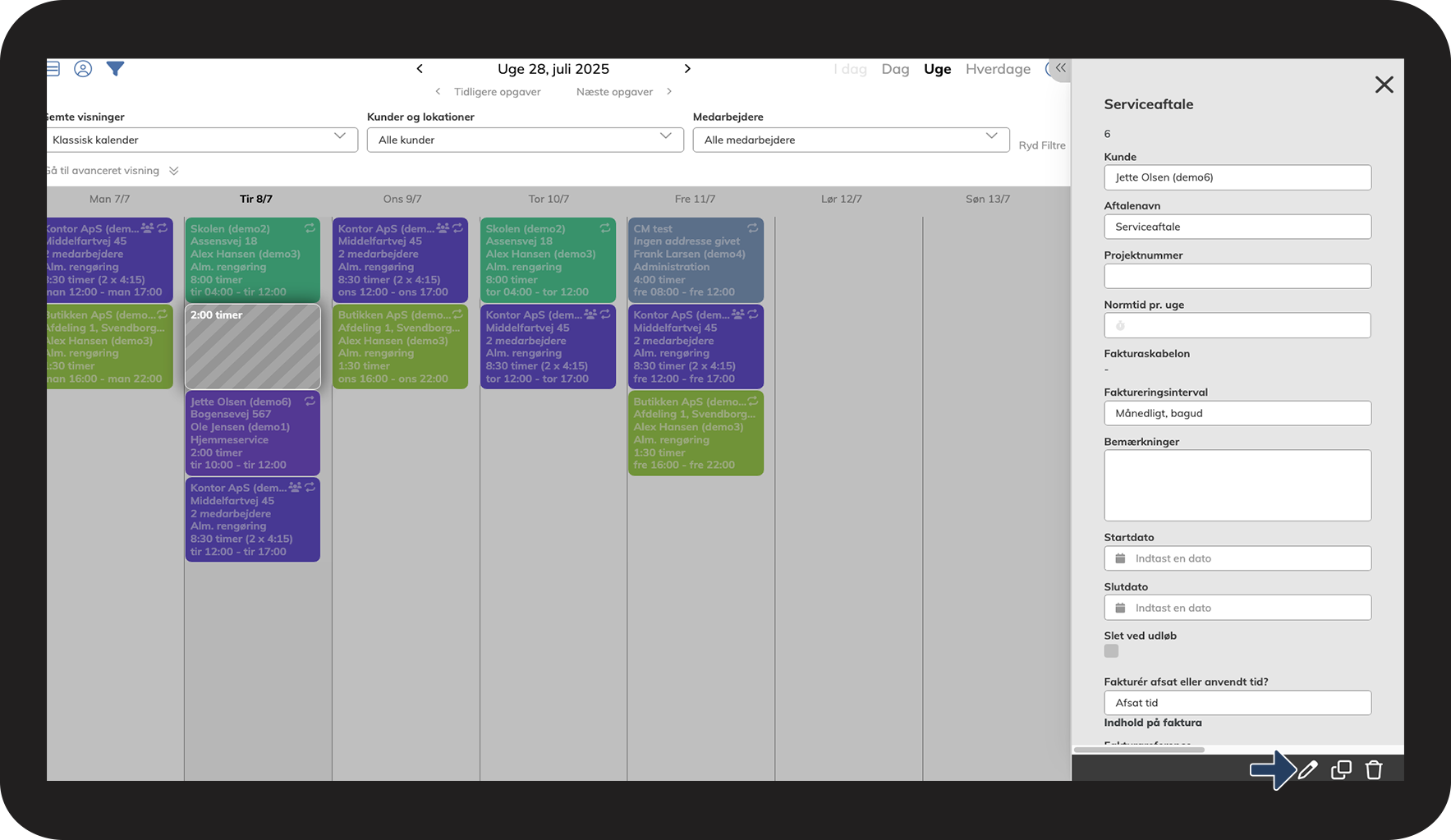
Task: Click the Ryd Filtre button
Action: [1042, 145]
